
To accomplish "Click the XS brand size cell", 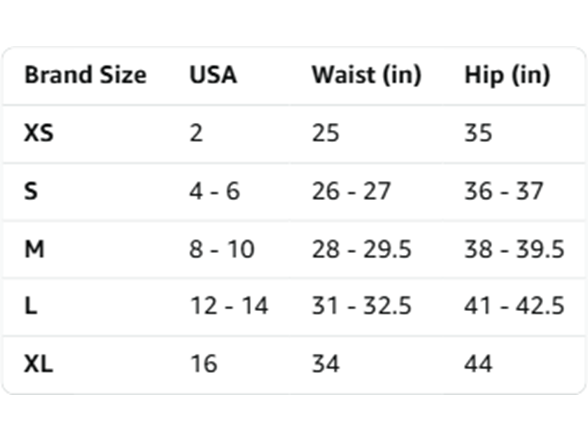I will [39, 133].
